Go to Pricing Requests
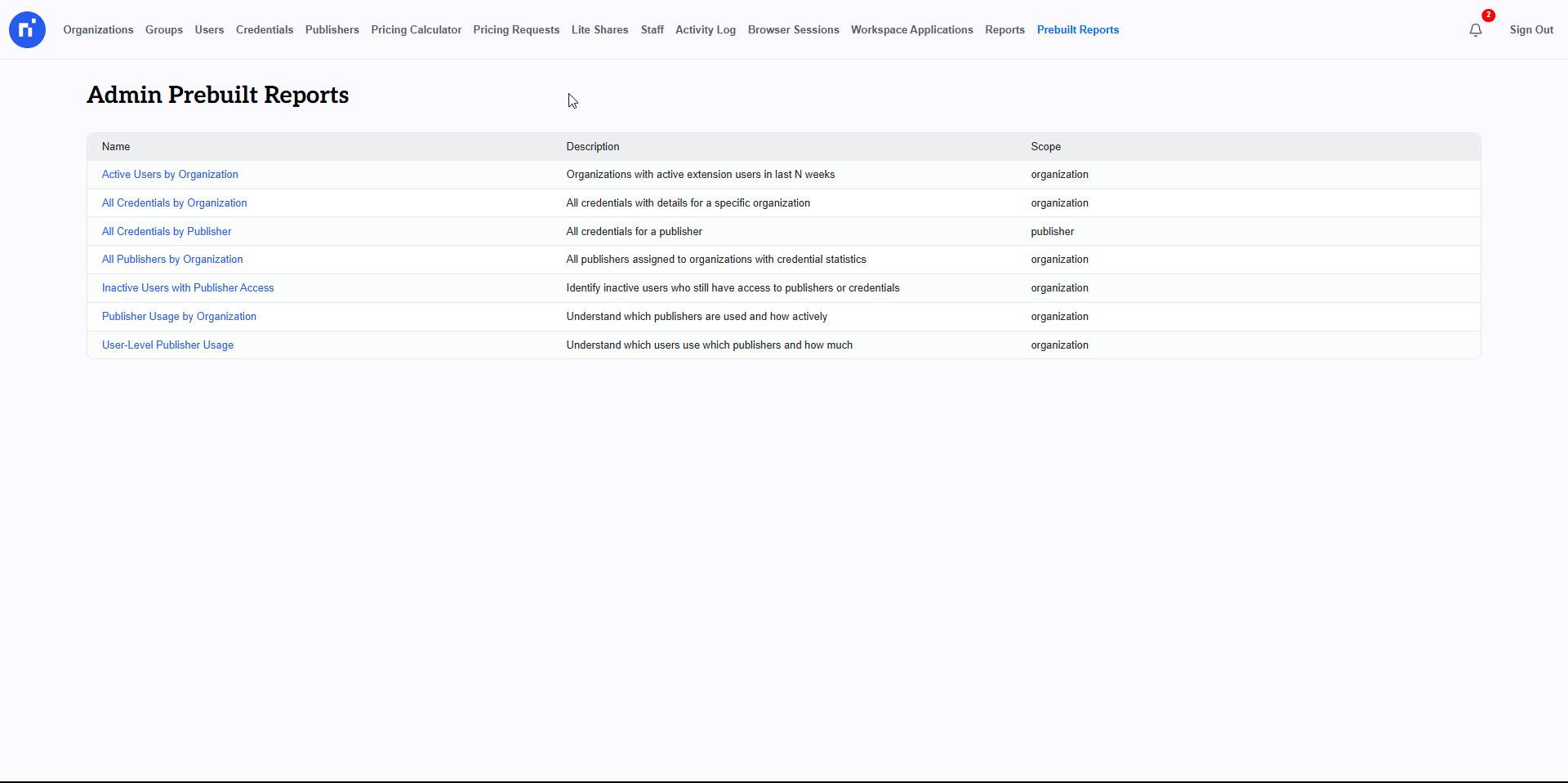Image resolution: width=1568 pixels, height=783 pixels. point(516,30)
